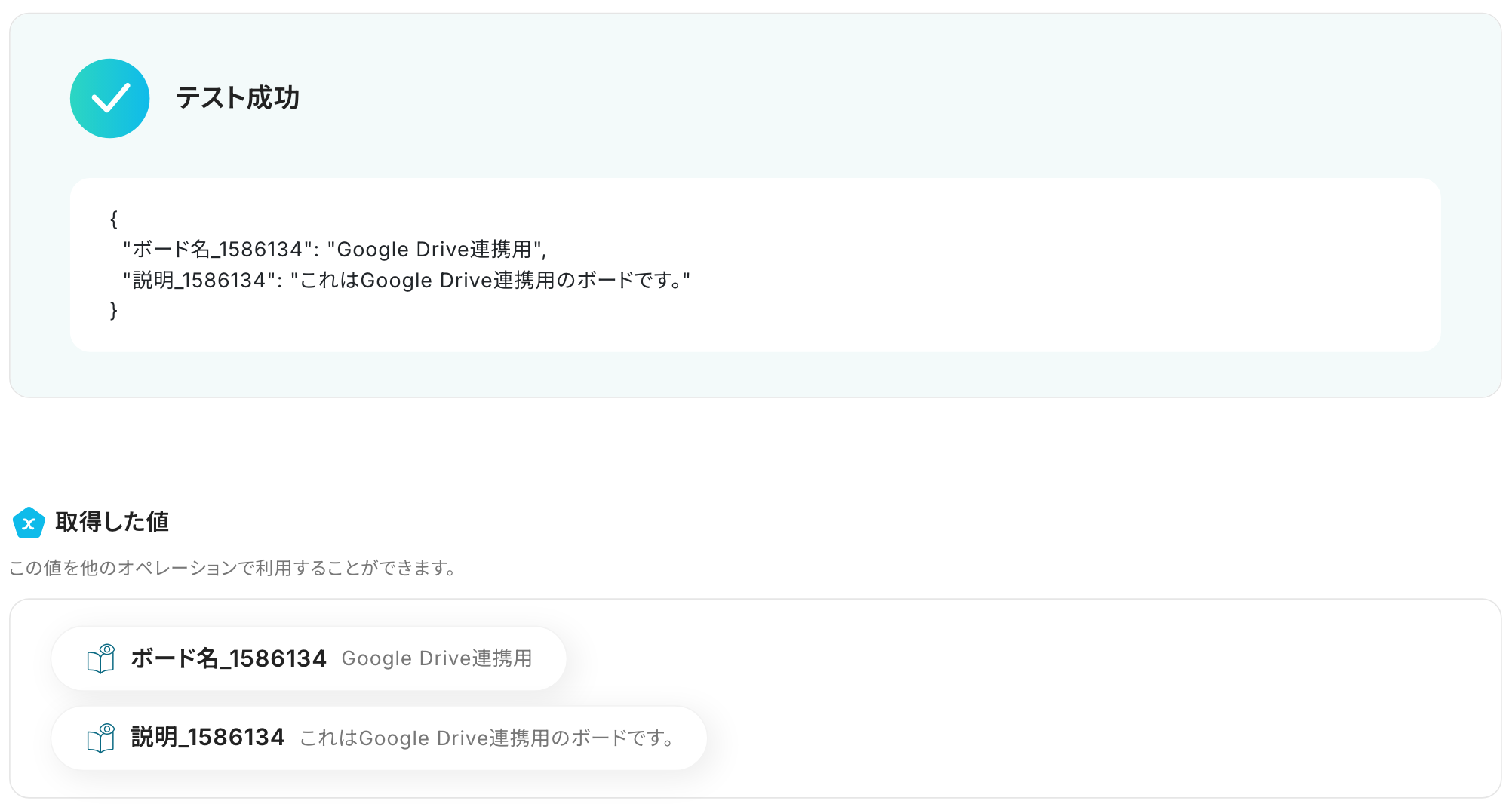Select the ボード名_1586134 label in acquired values

click(229, 658)
